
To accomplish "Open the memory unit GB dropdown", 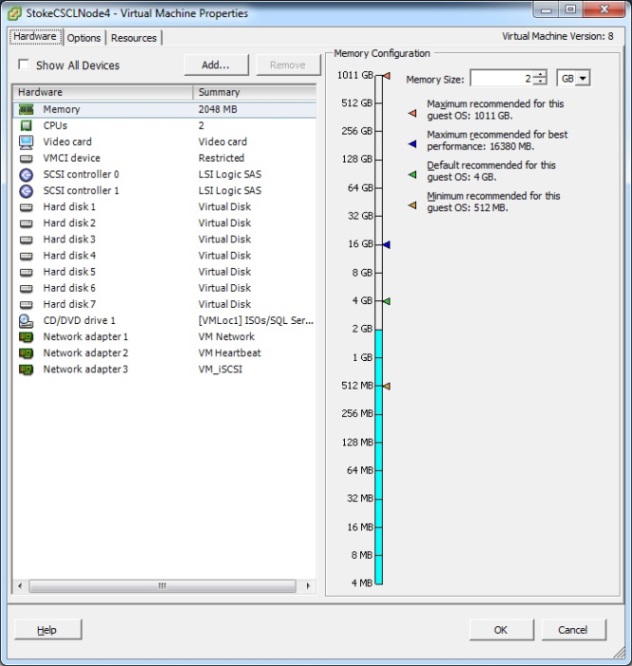I will click(583, 79).
